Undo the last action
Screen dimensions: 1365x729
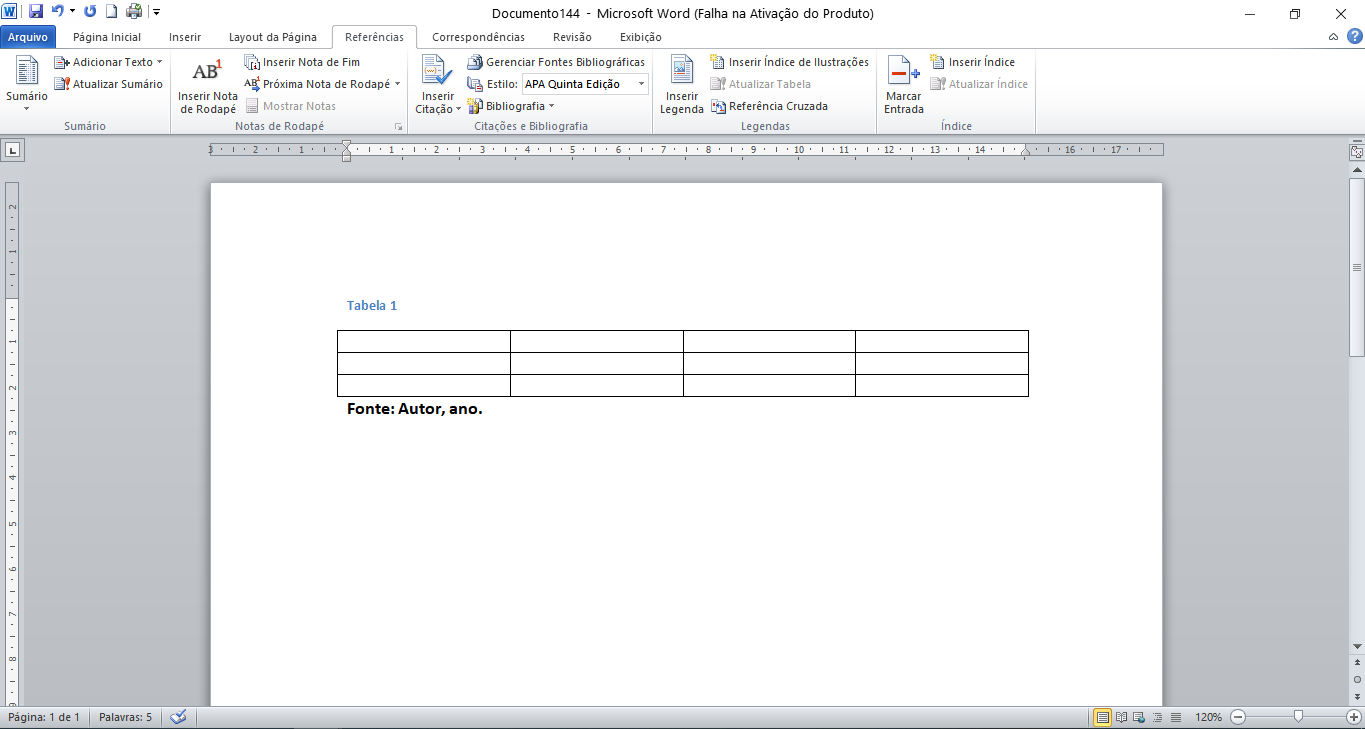(58, 12)
